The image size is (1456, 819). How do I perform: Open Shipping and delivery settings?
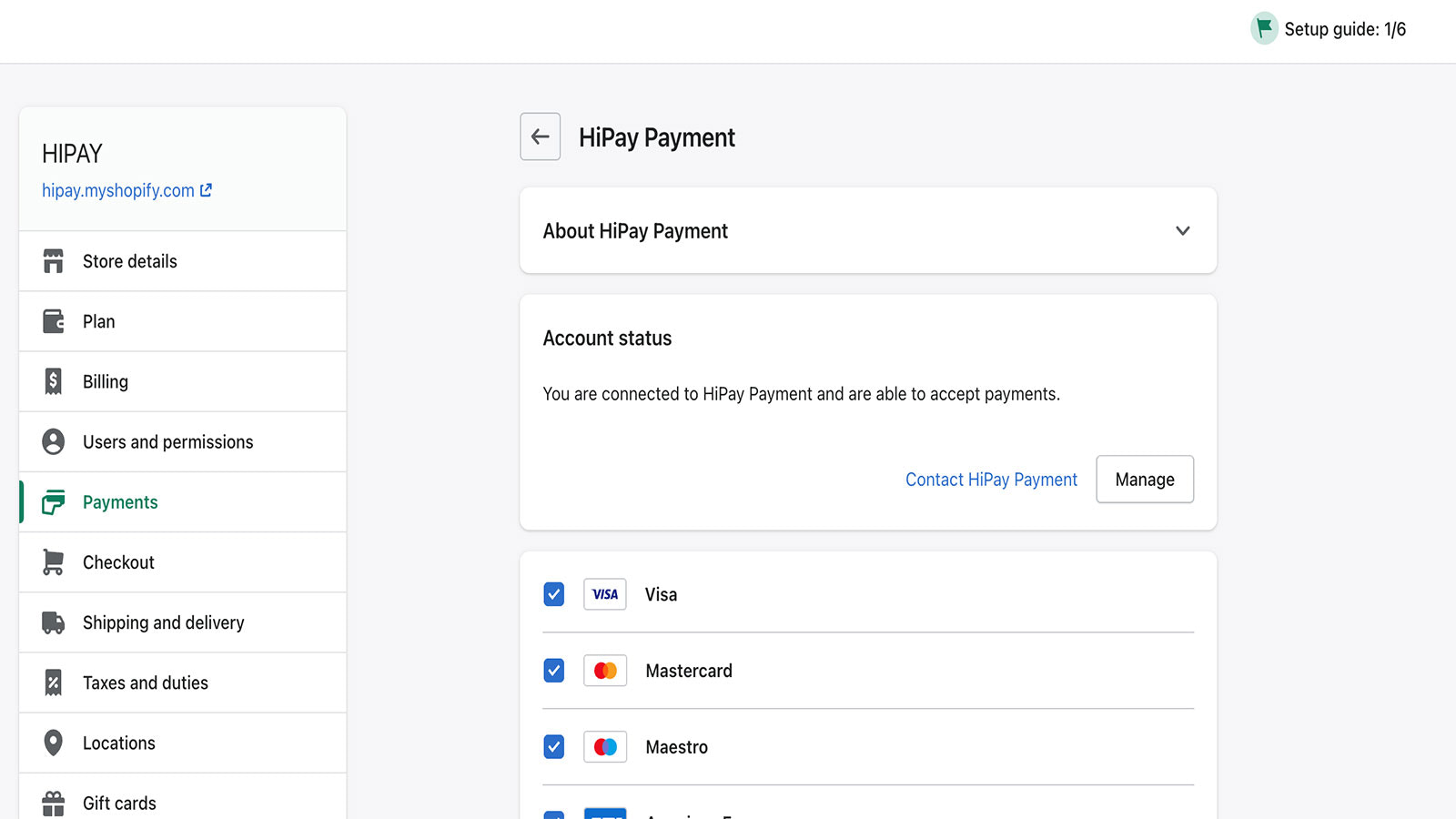tap(183, 622)
